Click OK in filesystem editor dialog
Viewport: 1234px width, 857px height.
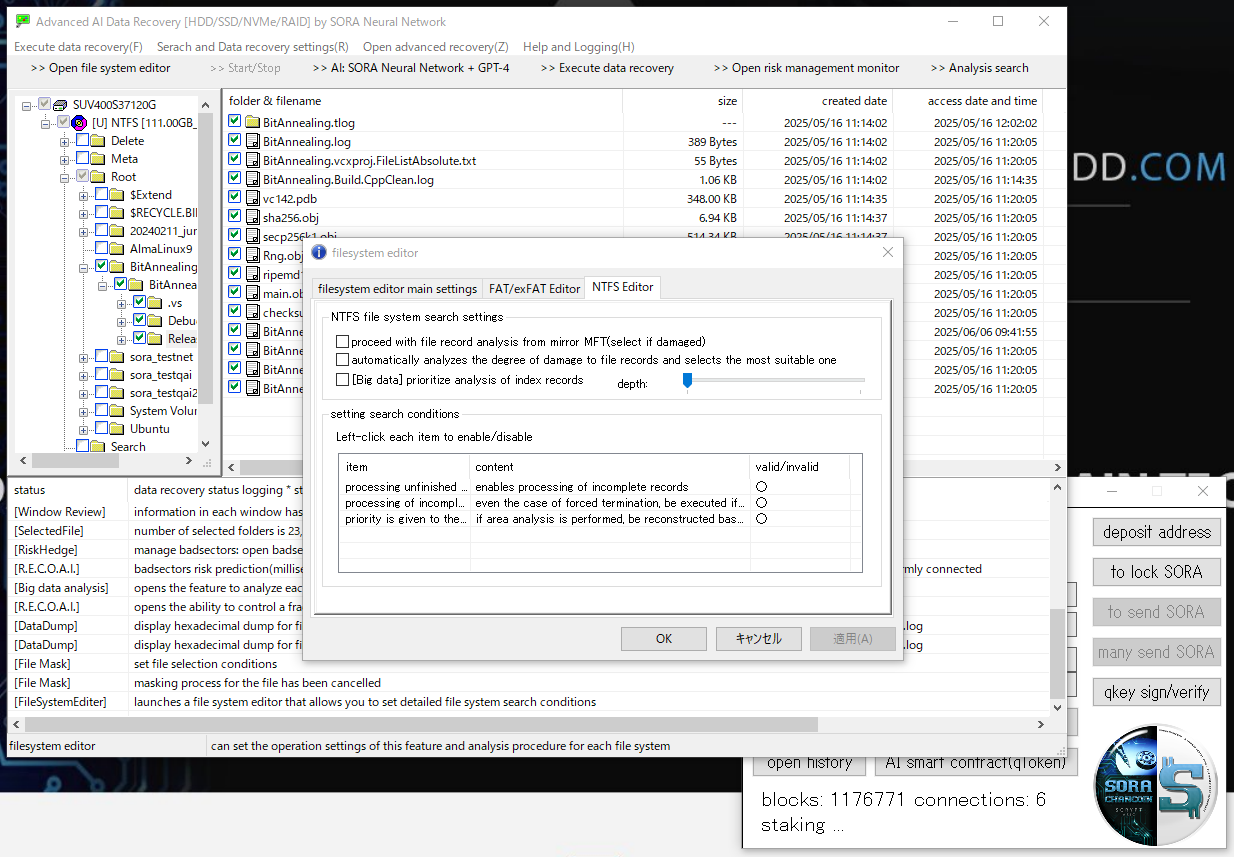point(664,639)
